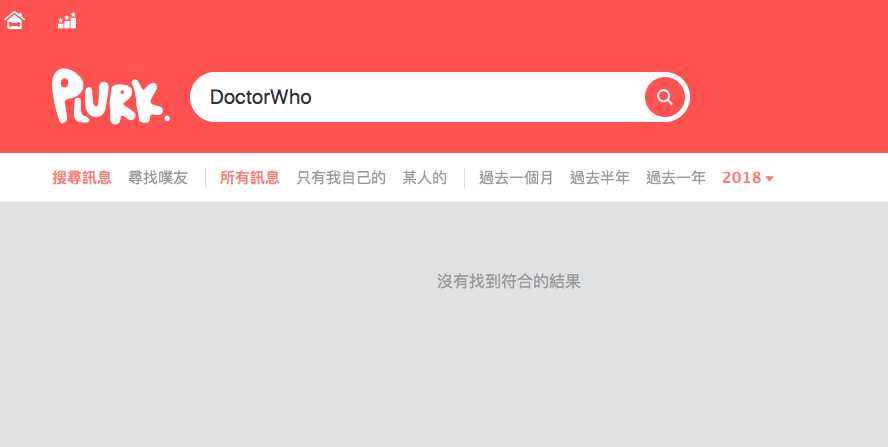Click the divider between 尋找噗友 and 所有訊息
This screenshot has width=888, height=447.
point(205,178)
